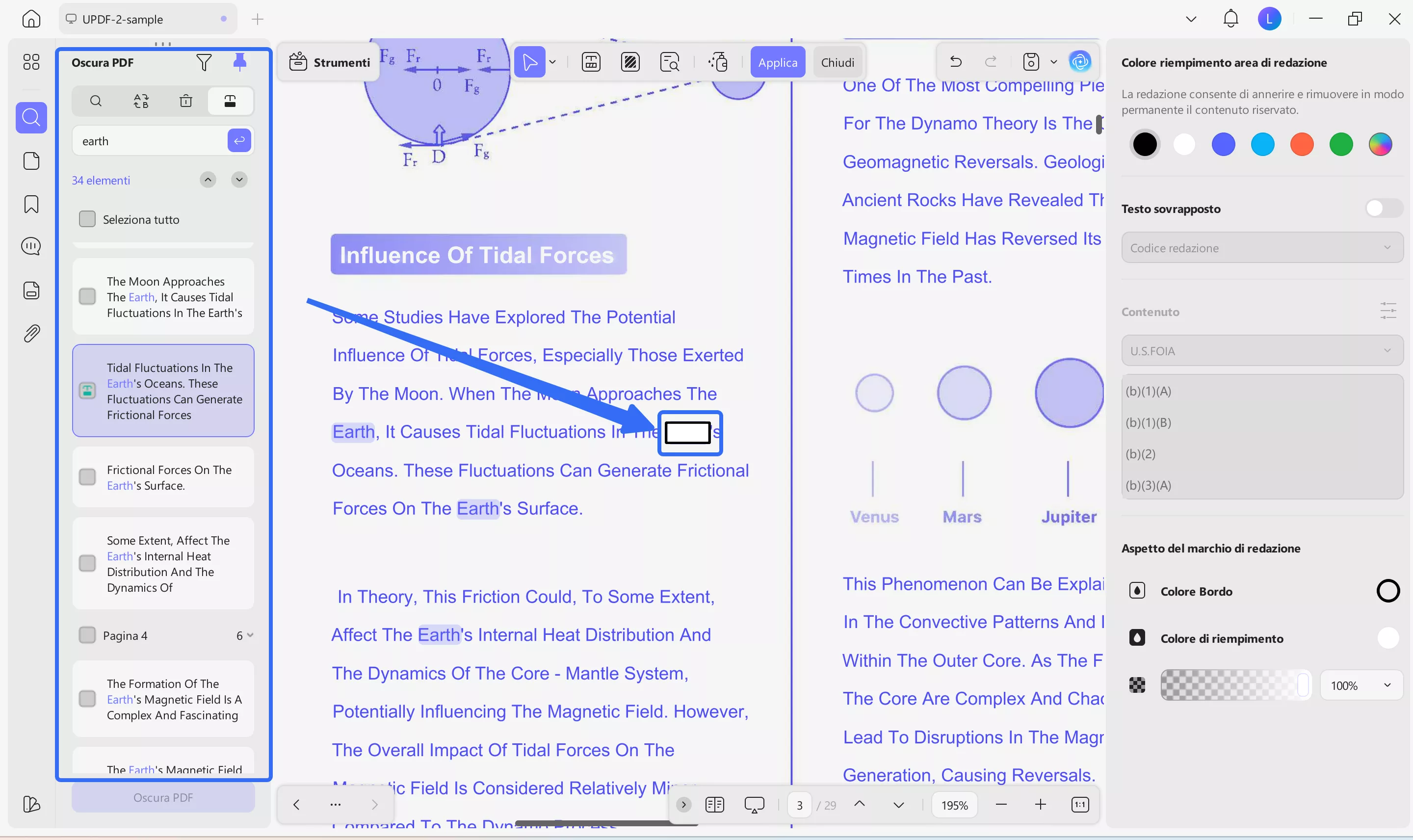The image size is (1413, 840).
Task: Check the Pagina 4 checkbox
Action: pos(87,635)
